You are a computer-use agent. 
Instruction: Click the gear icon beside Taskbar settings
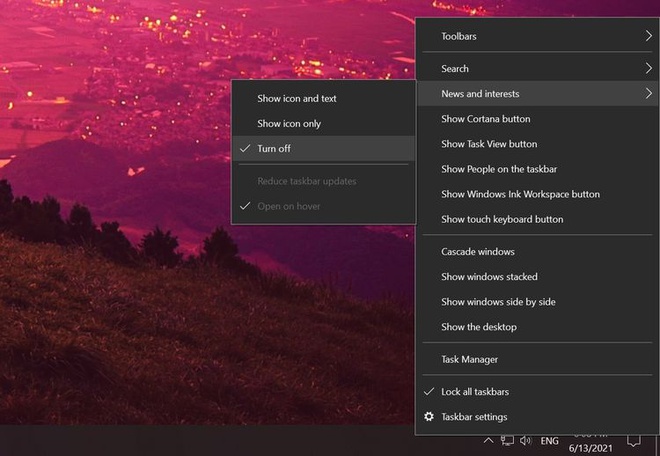(429, 417)
